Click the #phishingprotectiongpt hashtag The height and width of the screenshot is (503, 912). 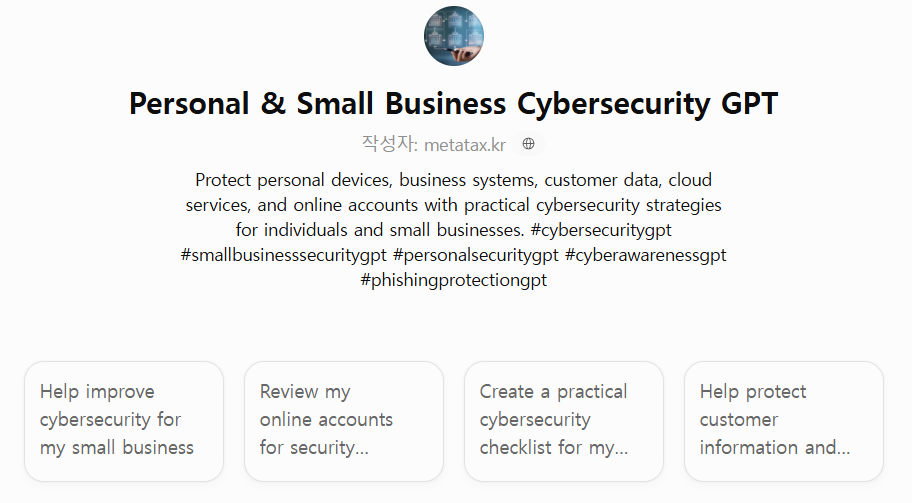tap(454, 280)
